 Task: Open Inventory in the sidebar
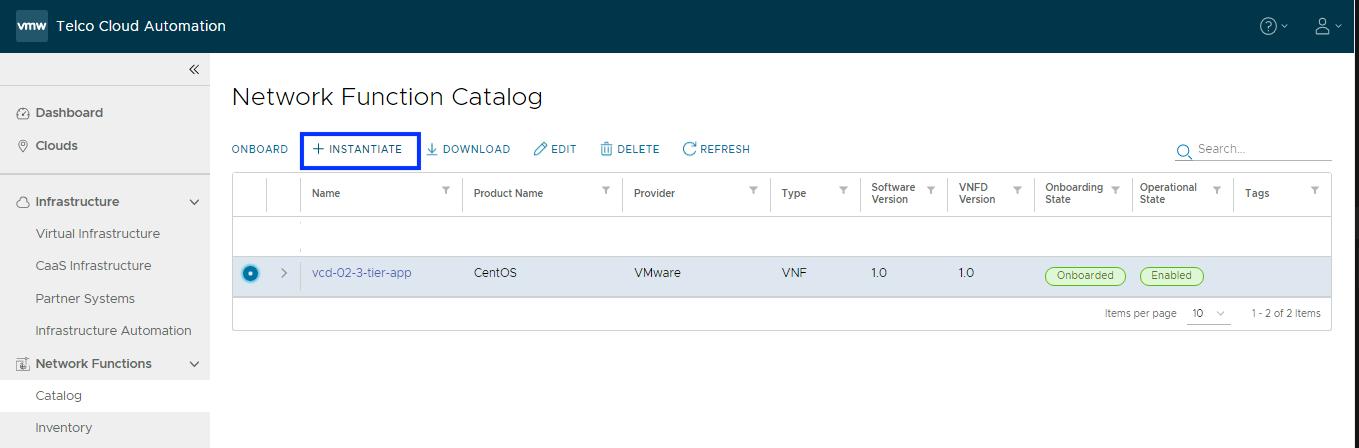64,428
